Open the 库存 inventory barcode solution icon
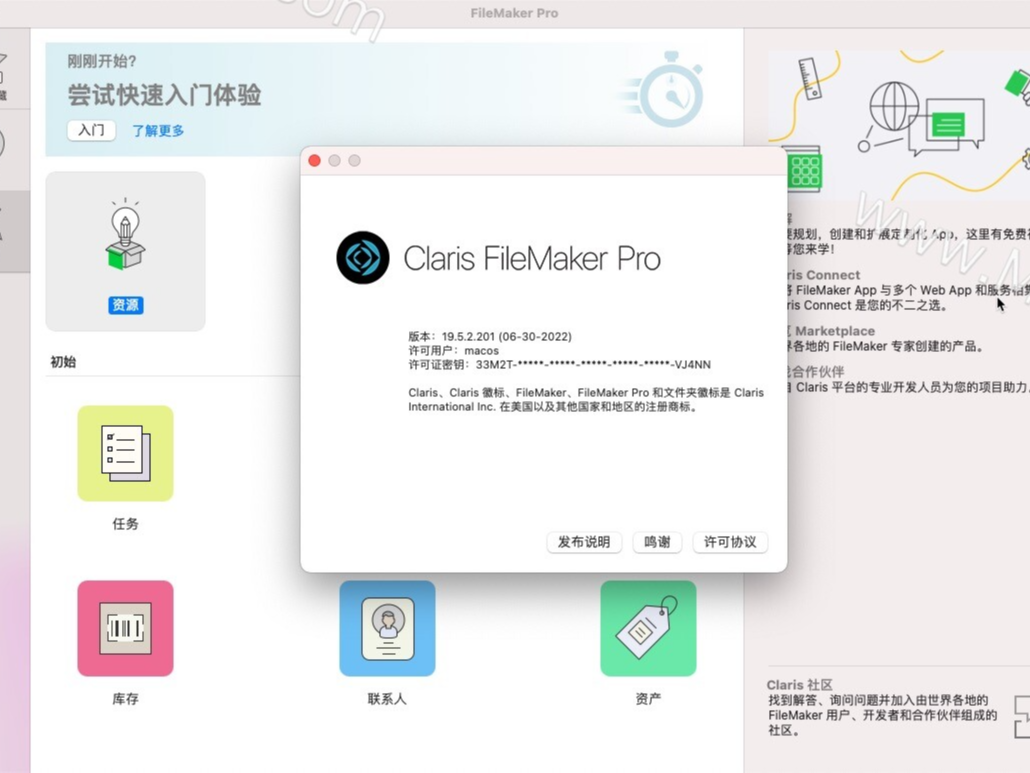This screenshot has height=773, width=1030. click(x=125, y=628)
